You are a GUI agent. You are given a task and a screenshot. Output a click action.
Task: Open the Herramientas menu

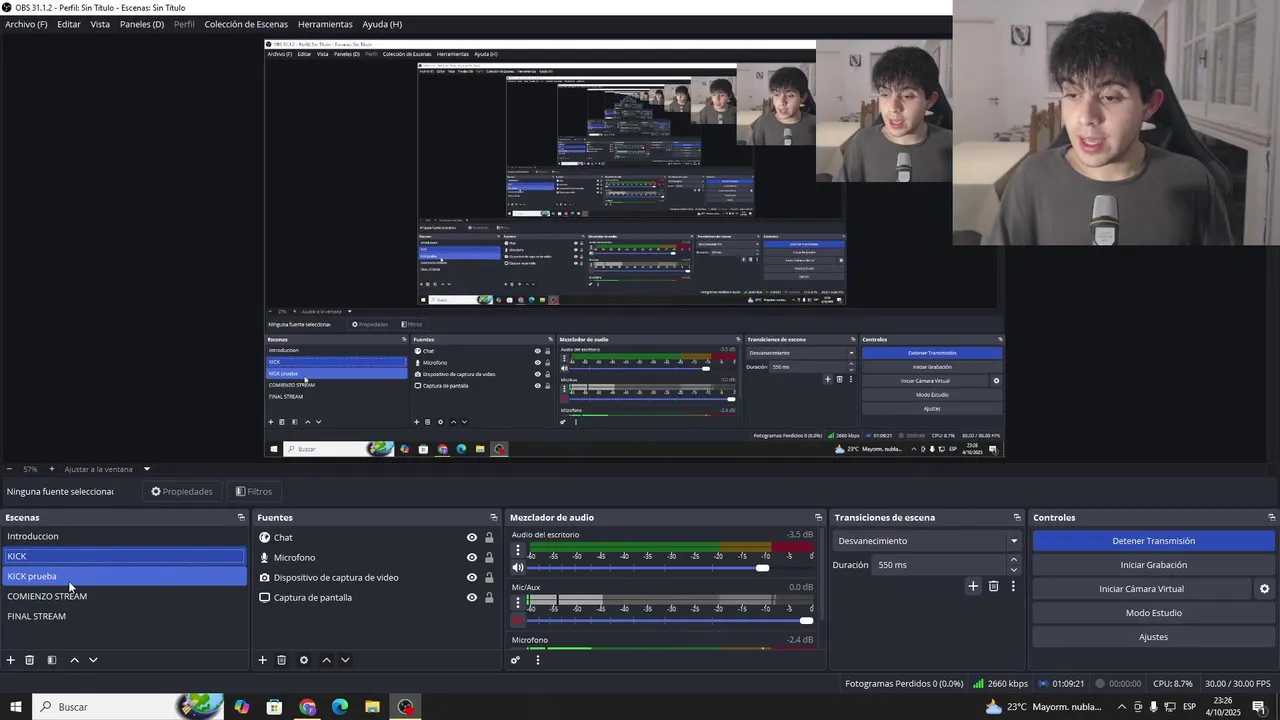click(x=325, y=24)
